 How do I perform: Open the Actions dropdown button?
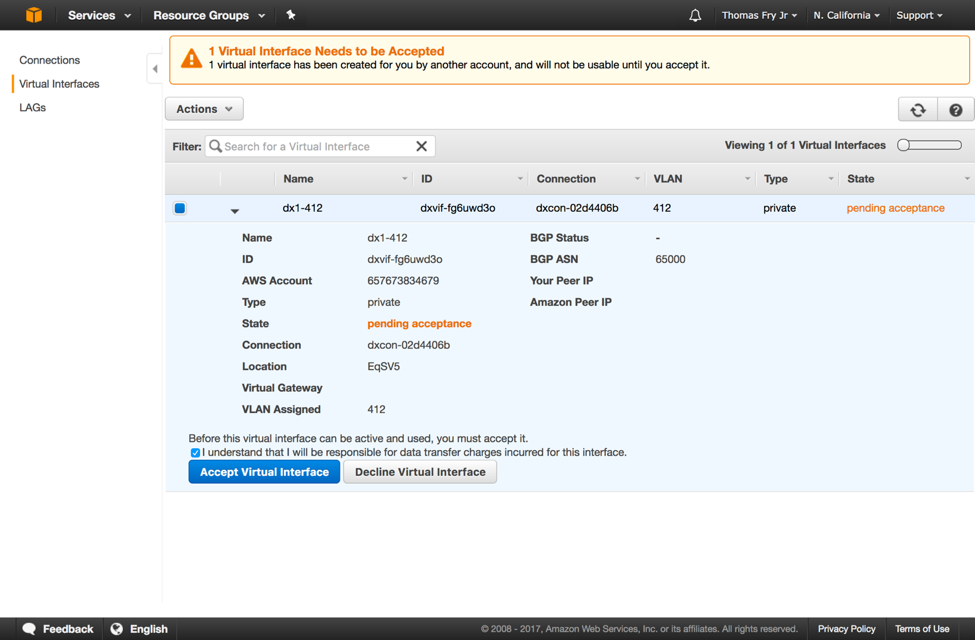[x=204, y=109]
